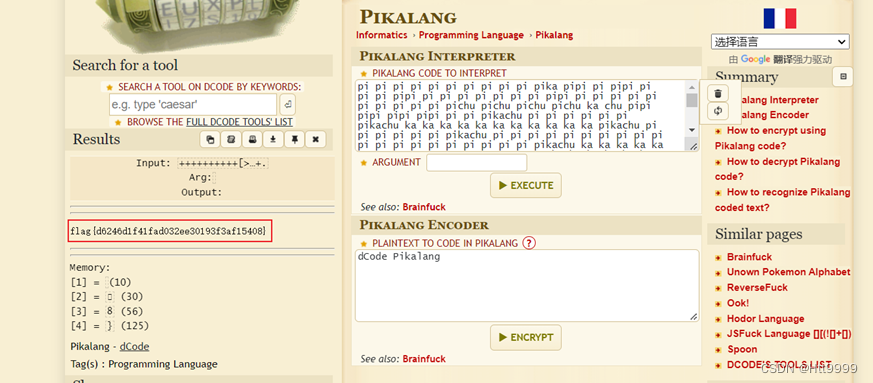Image resolution: width=873 pixels, height=383 pixels.
Task: Open Full dCode Tools' List link
Action: tap(239, 122)
